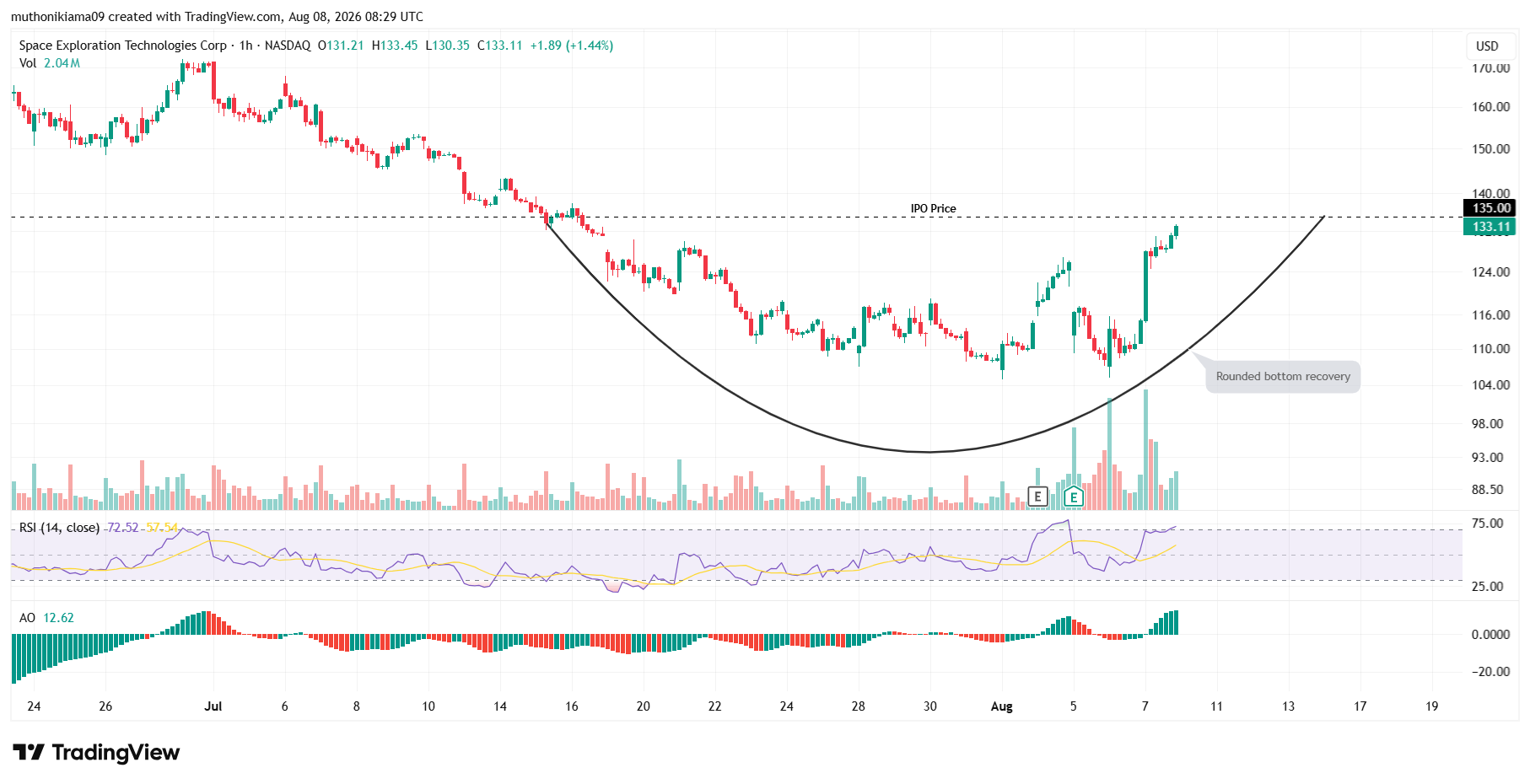Click the grey square E earnings marker
1530x784 pixels.
(x=1037, y=497)
